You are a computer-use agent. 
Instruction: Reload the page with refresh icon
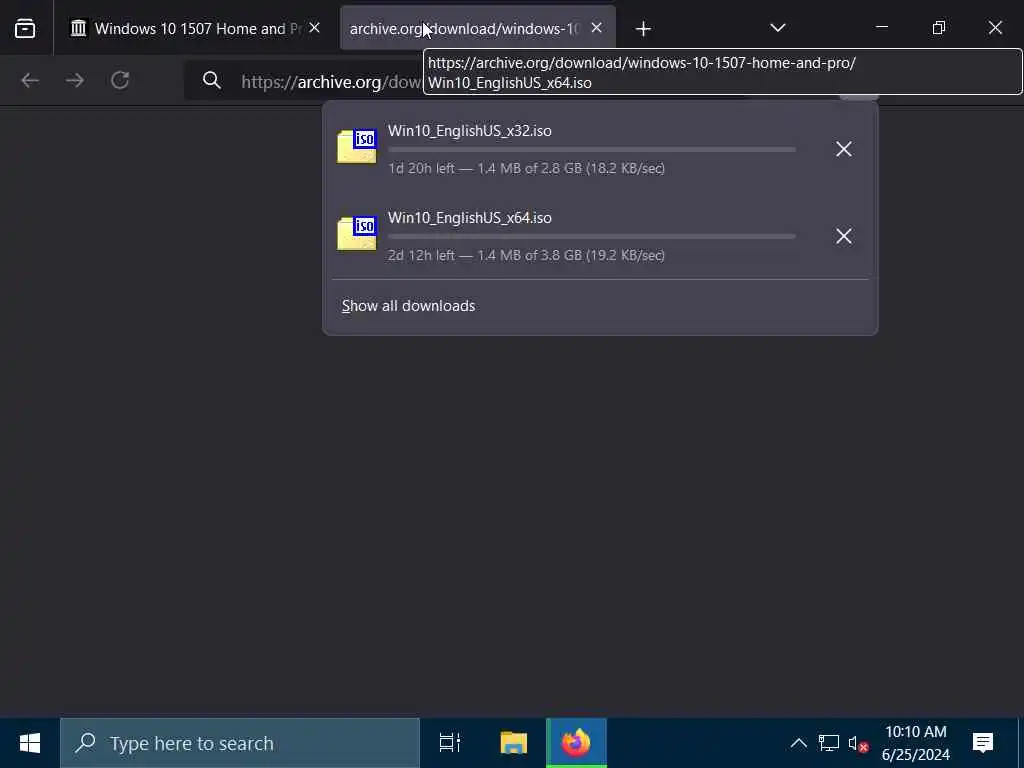point(120,80)
